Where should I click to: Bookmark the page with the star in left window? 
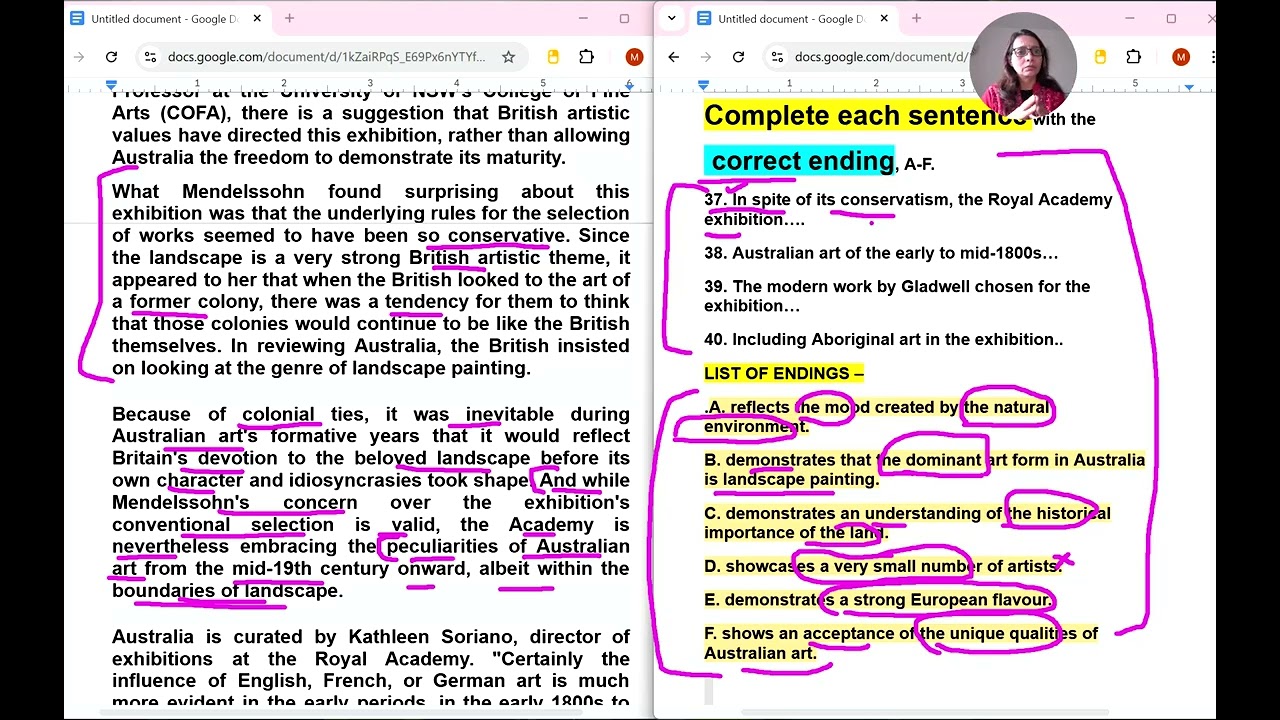click(x=508, y=57)
